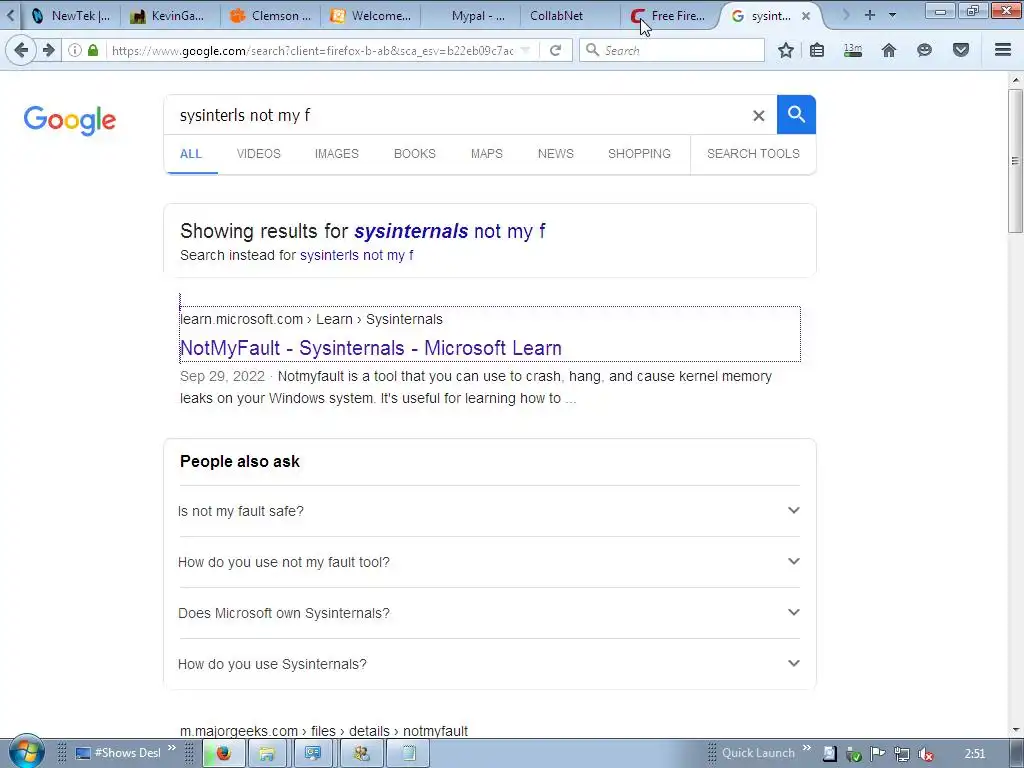Image resolution: width=1024 pixels, height=768 pixels.
Task: Open the users icon taskbar button
Action: [x=361, y=753]
